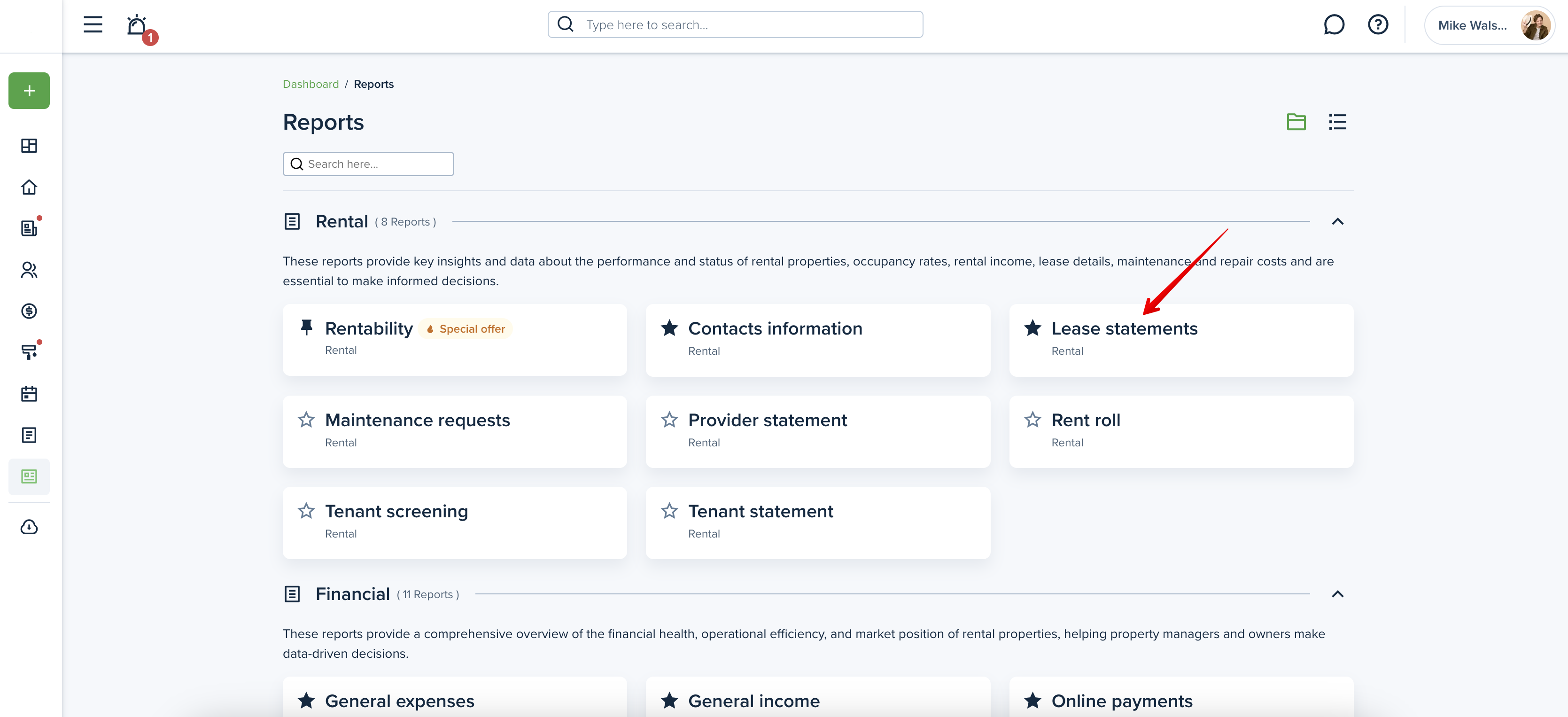Open the Rent roll report
This screenshot has height=717, width=1568.
(1181, 431)
